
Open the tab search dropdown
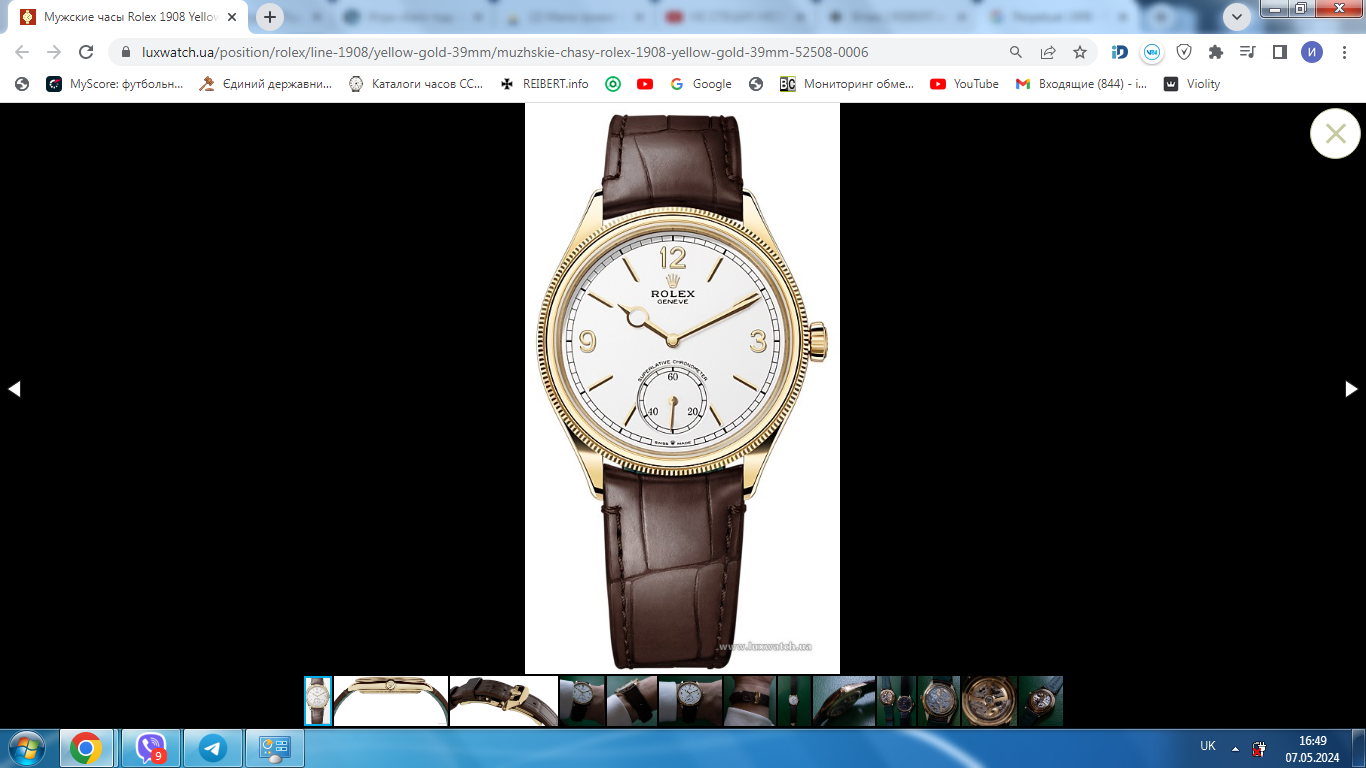1237,17
